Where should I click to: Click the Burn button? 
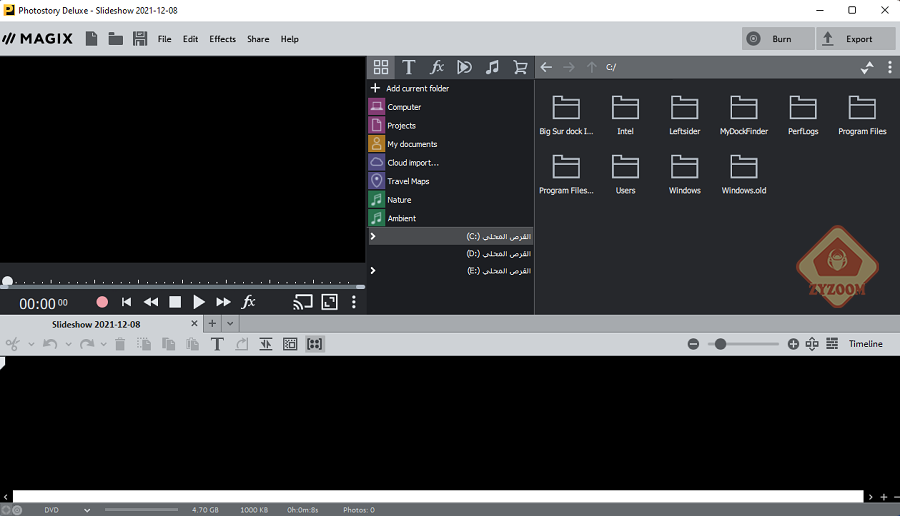tap(778, 39)
